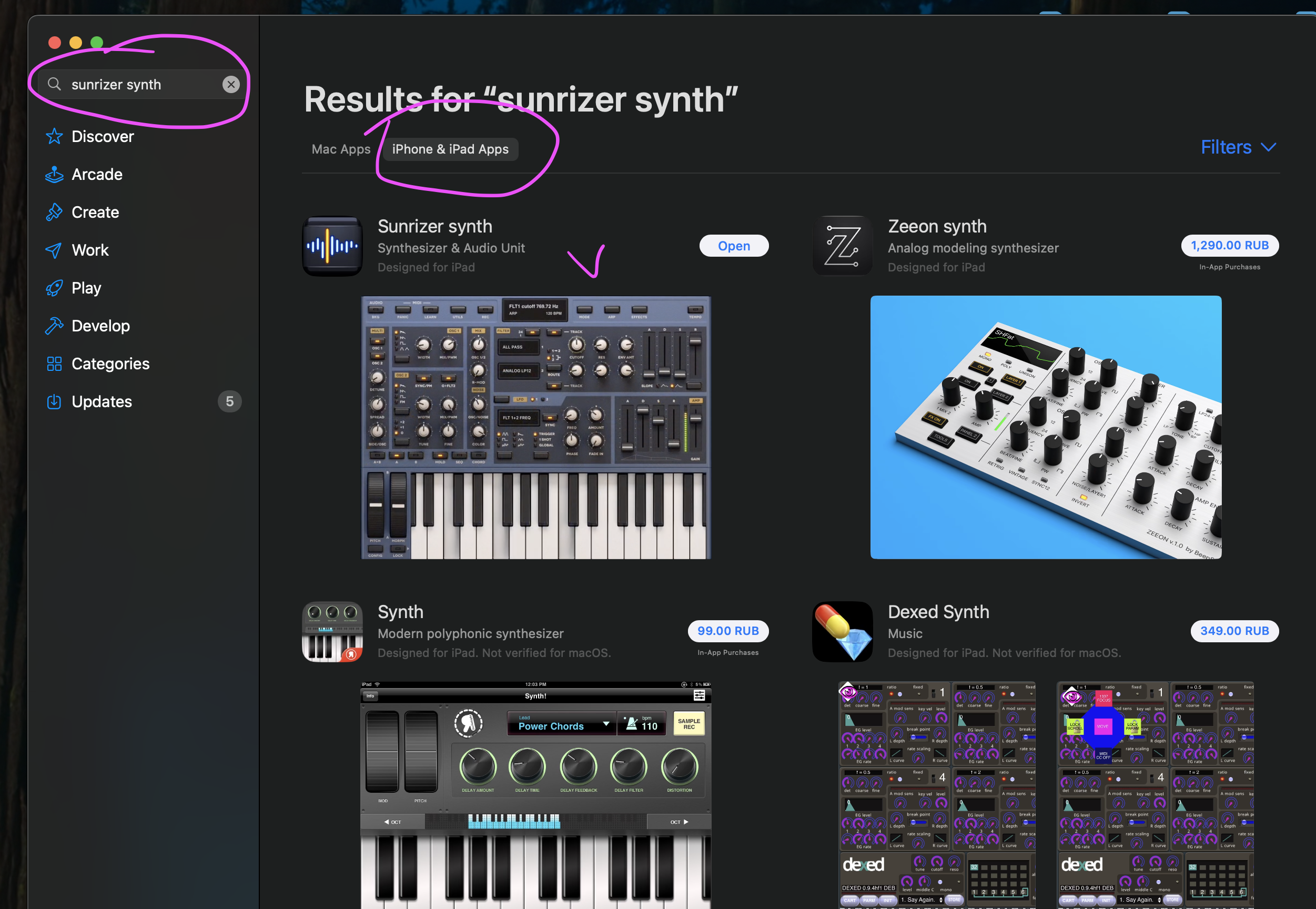
Task: Select the Develop category
Action: (101, 325)
